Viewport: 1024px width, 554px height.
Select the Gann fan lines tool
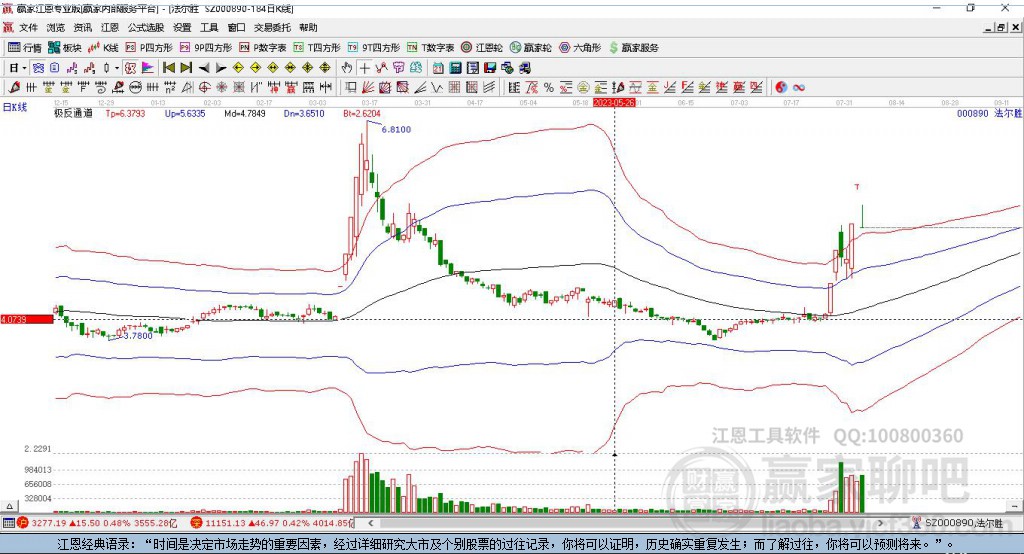pyautogui.click(x=368, y=87)
